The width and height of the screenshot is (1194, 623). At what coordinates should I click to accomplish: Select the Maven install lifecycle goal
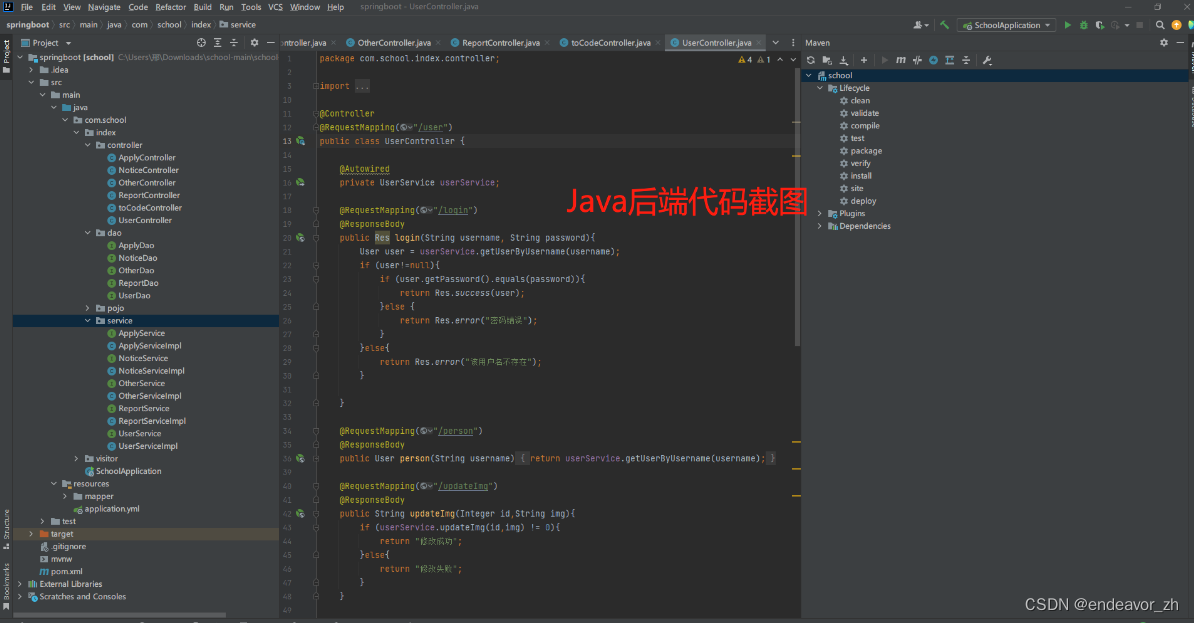[860, 176]
